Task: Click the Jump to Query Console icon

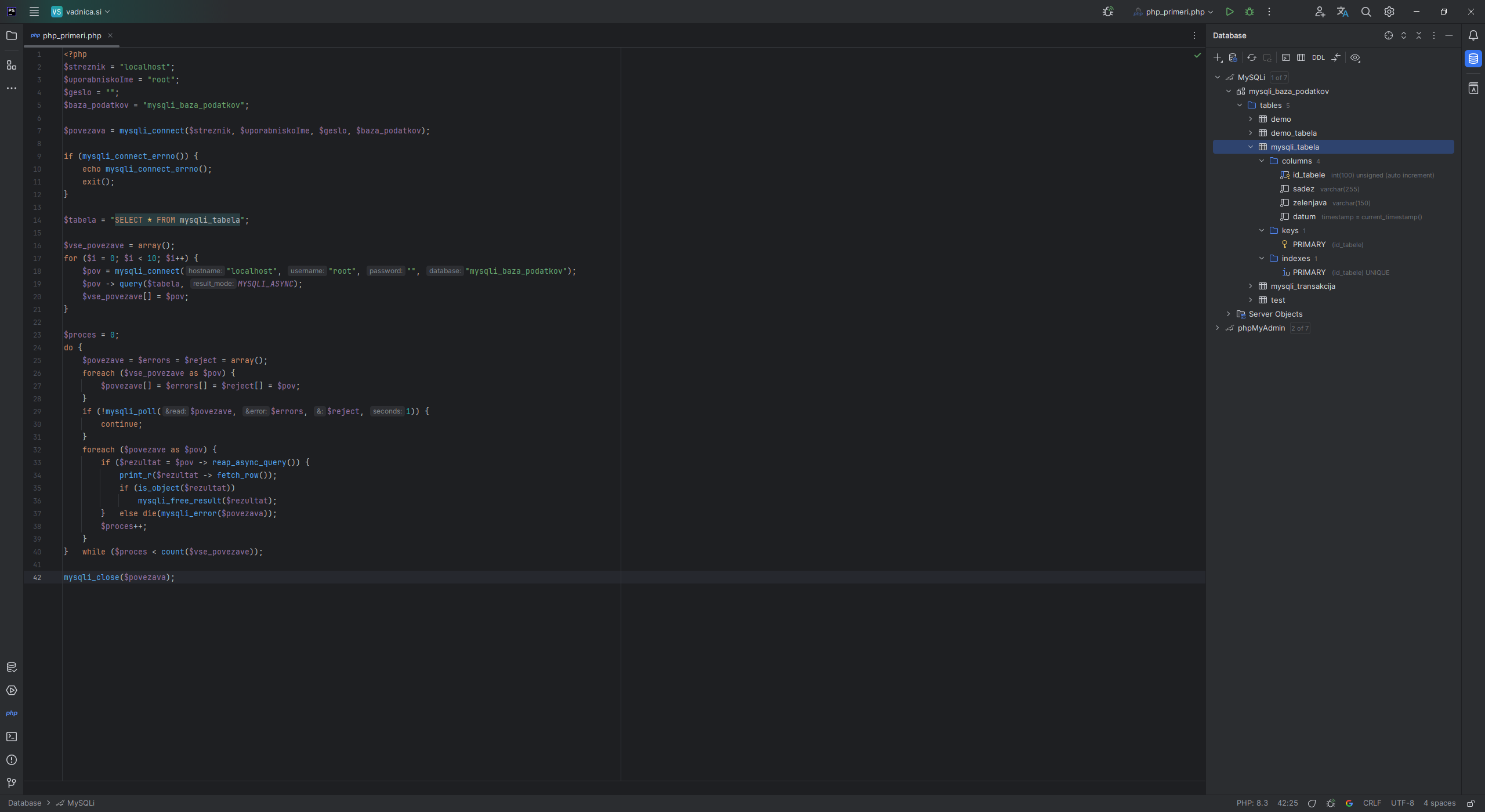Action: tap(1287, 57)
